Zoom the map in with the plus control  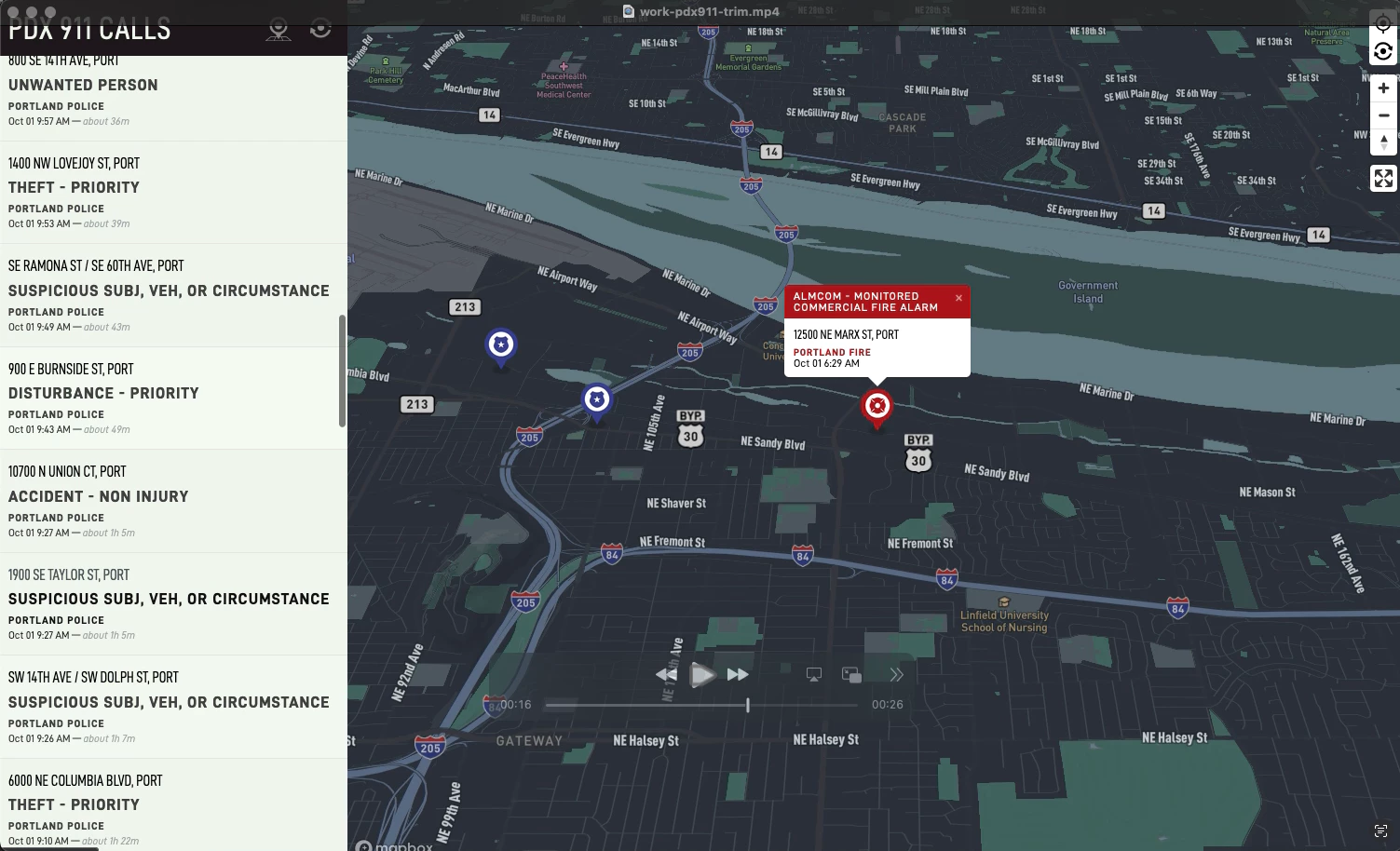click(1384, 87)
